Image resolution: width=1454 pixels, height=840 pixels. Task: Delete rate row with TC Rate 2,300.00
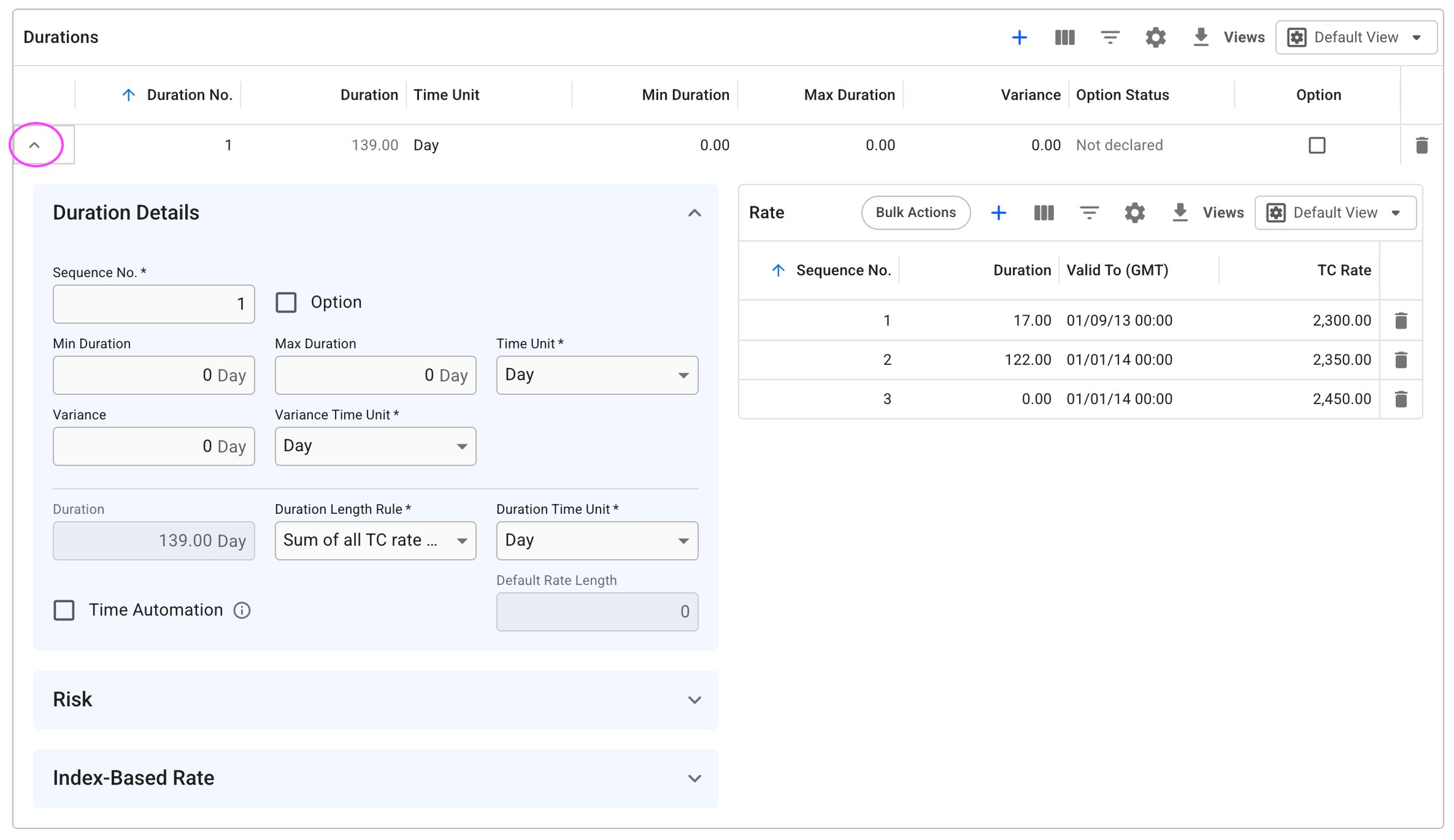coord(1401,321)
